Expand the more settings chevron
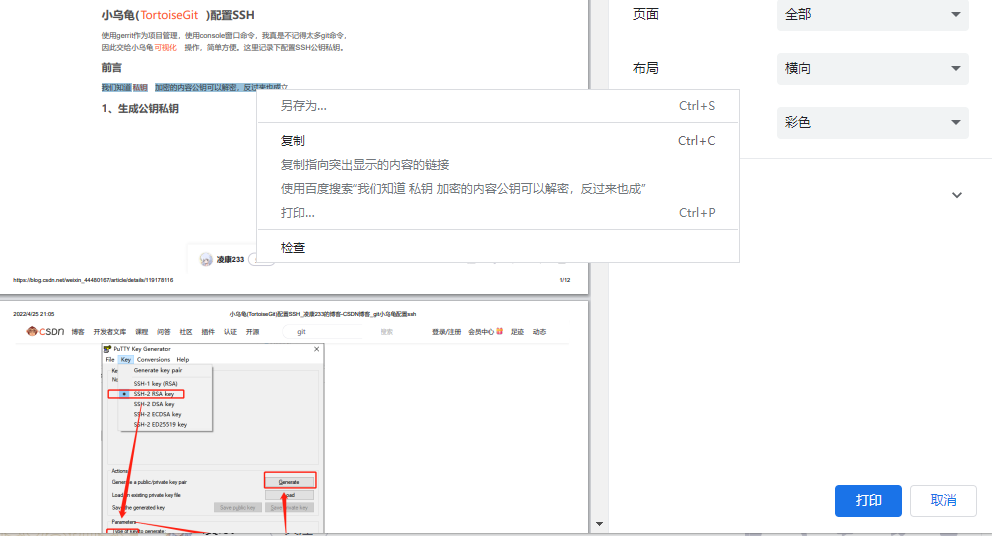Viewport: 992px width, 536px height. [x=956, y=195]
